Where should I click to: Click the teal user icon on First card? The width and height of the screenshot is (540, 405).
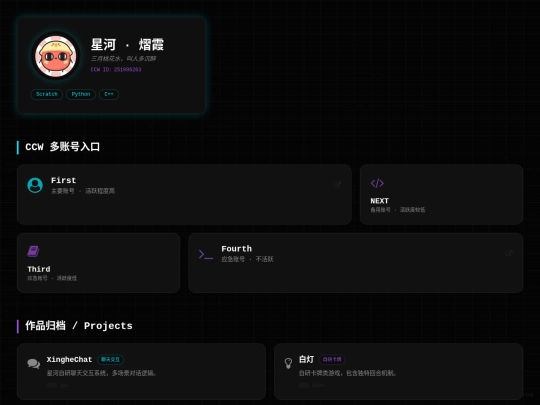[35, 185]
